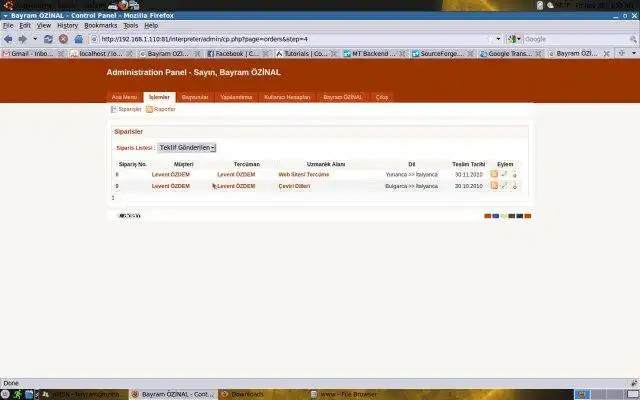Click details icon for order dated 30.10.2010

click(x=494, y=185)
